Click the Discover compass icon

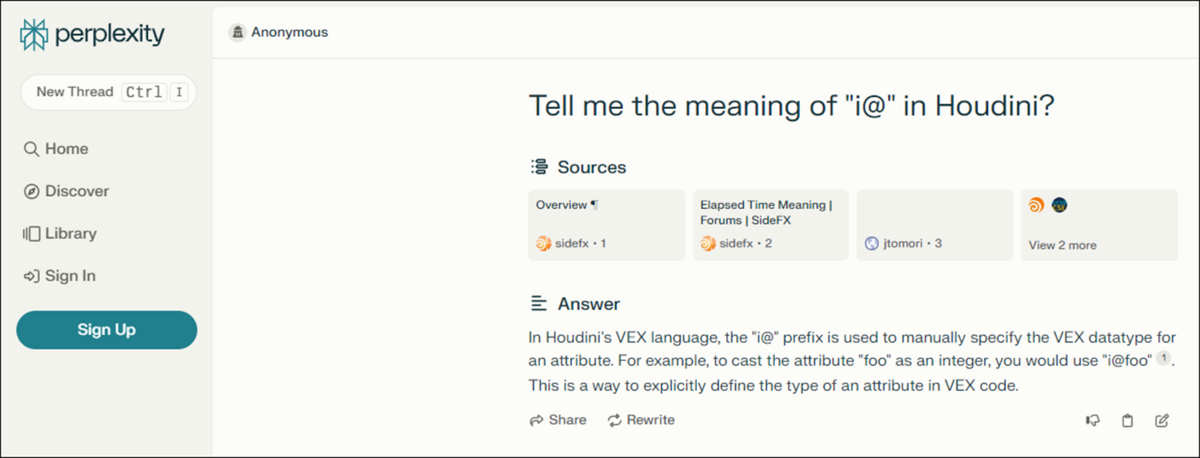click(31, 191)
